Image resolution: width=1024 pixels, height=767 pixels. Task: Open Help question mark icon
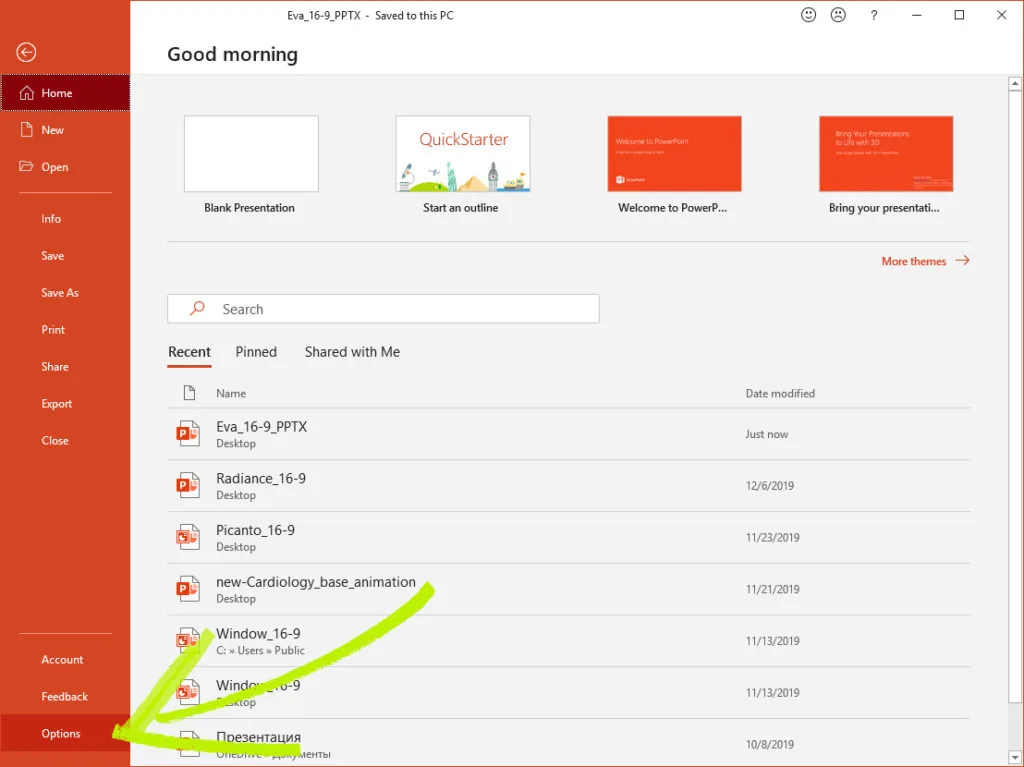tap(874, 15)
